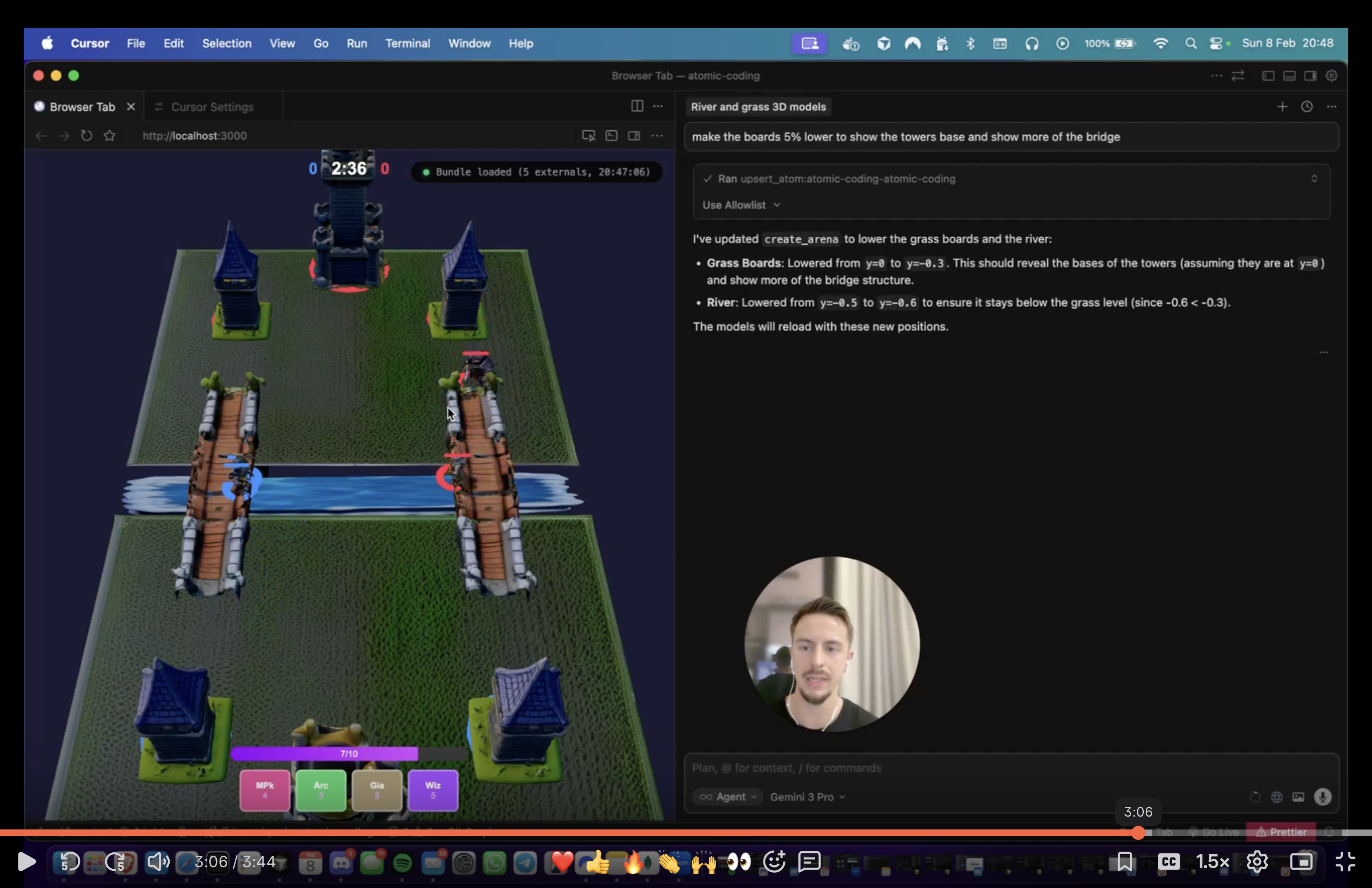Screen dimensions: 1372x888
Task: Click the browser reload icon
Action: coord(87,136)
